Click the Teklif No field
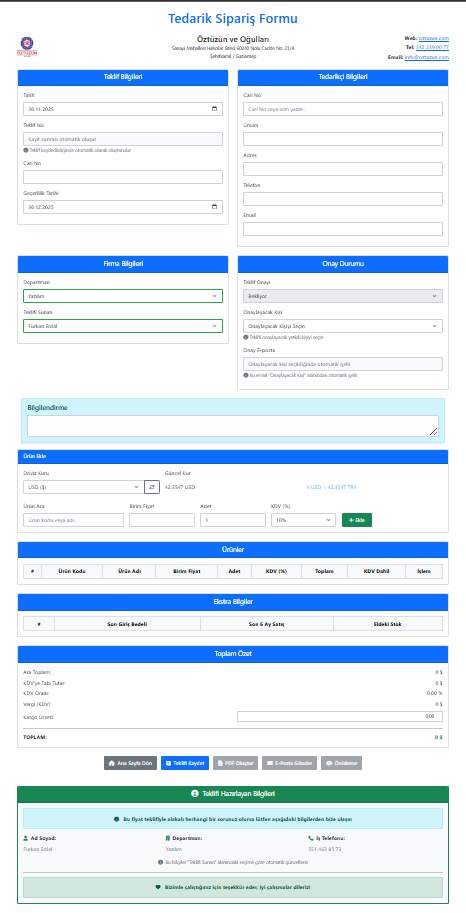Image resolution: width=466 pixels, height=913 pixels. click(x=123, y=139)
